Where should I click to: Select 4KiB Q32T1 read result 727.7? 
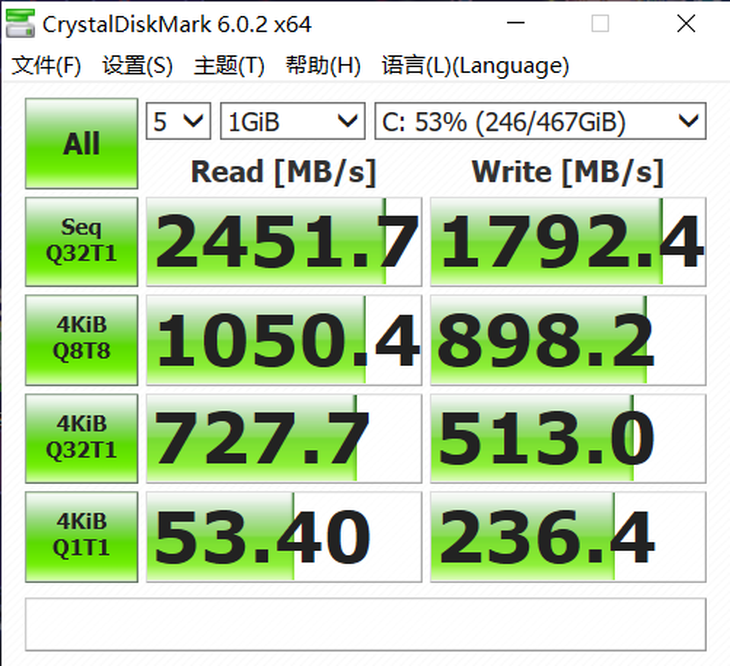pos(284,438)
